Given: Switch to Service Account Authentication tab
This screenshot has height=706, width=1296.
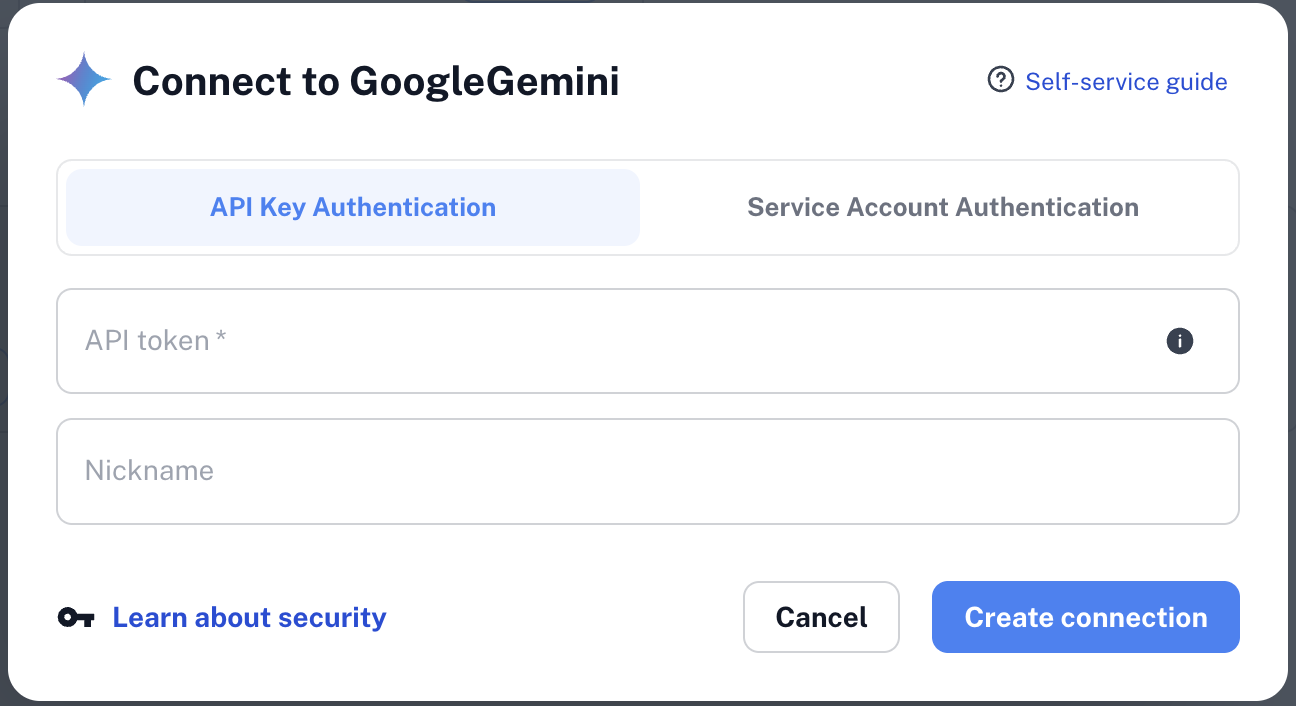Looking at the screenshot, I should pyautogui.click(x=942, y=207).
